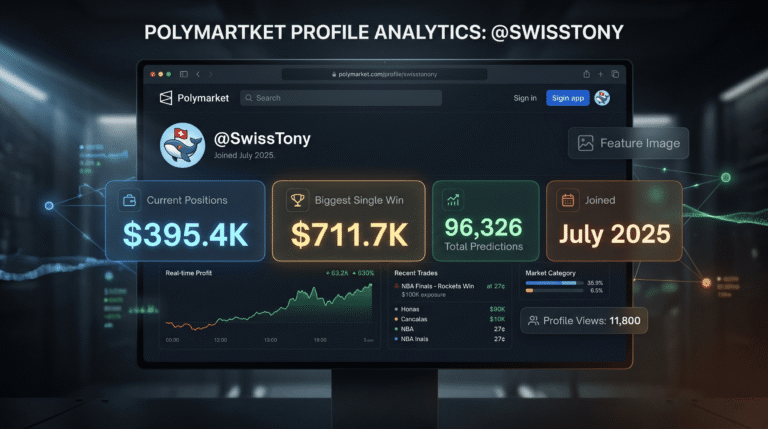Click the briefcase icon on Current Positions

click(x=129, y=200)
